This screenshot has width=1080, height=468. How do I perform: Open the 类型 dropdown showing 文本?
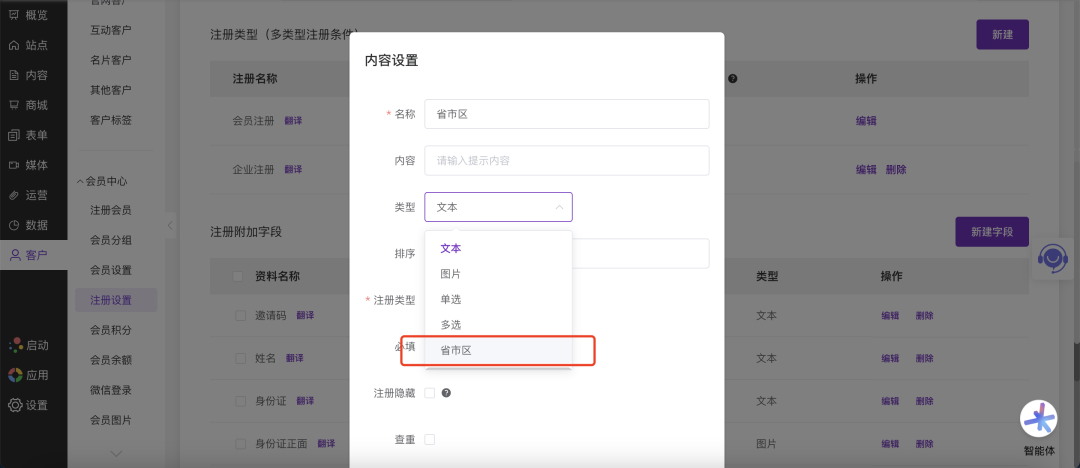(x=498, y=207)
